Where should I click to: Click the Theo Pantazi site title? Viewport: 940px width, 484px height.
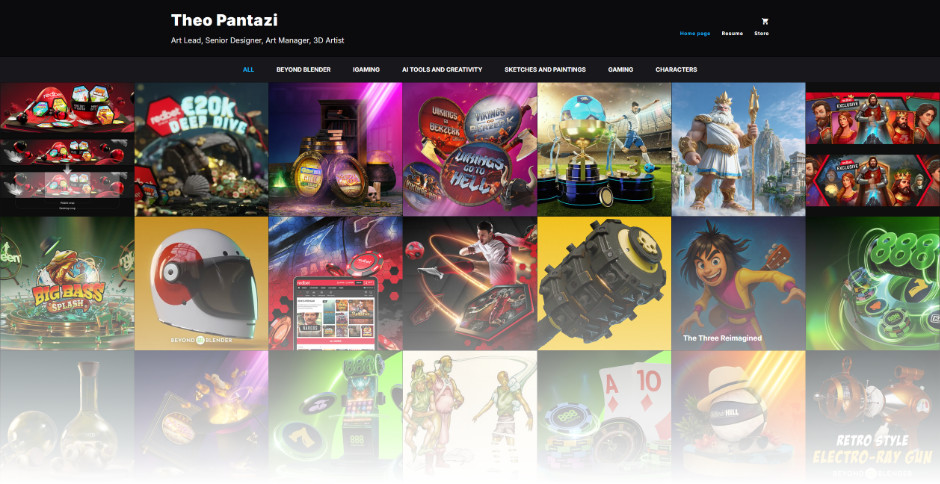coord(224,20)
